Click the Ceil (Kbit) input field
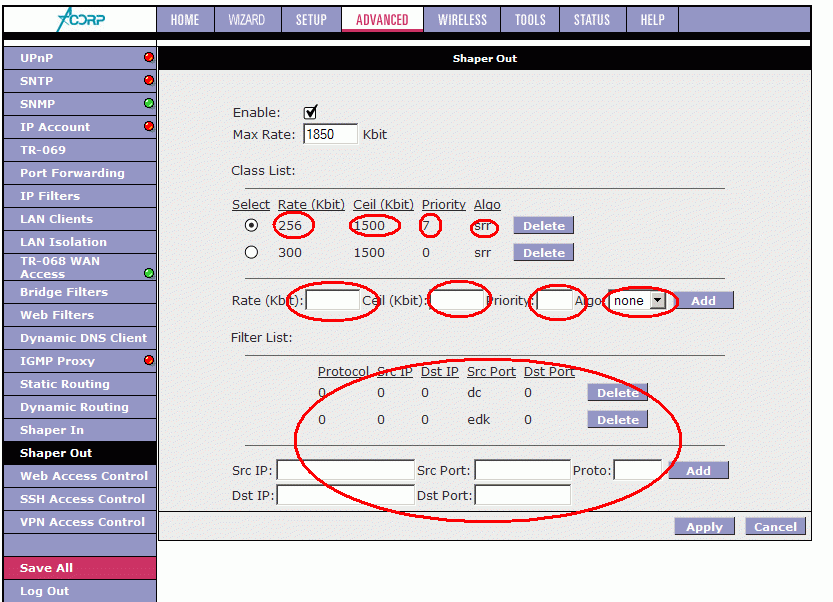Screen dimensions: 833x602 (x=457, y=301)
